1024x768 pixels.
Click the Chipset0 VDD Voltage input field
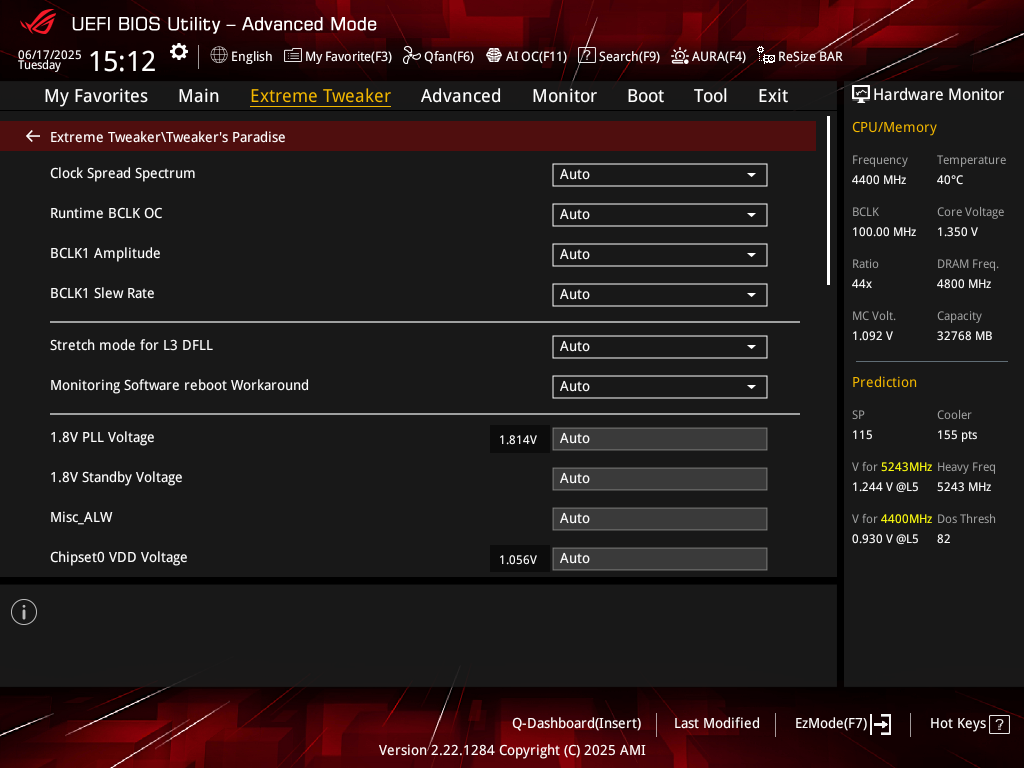pos(660,558)
